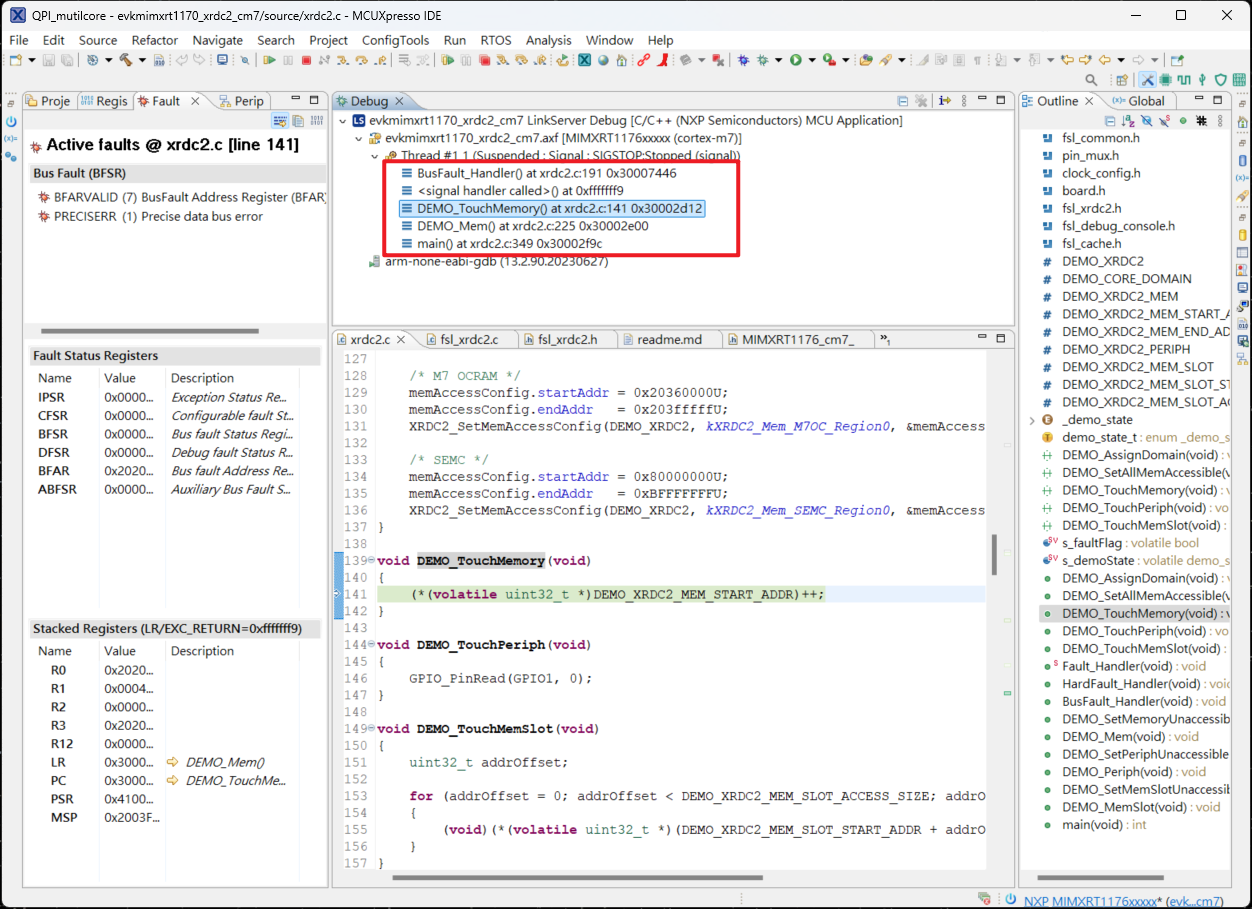
Task: Open the ConfigTools menu
Action: [395, 40]
